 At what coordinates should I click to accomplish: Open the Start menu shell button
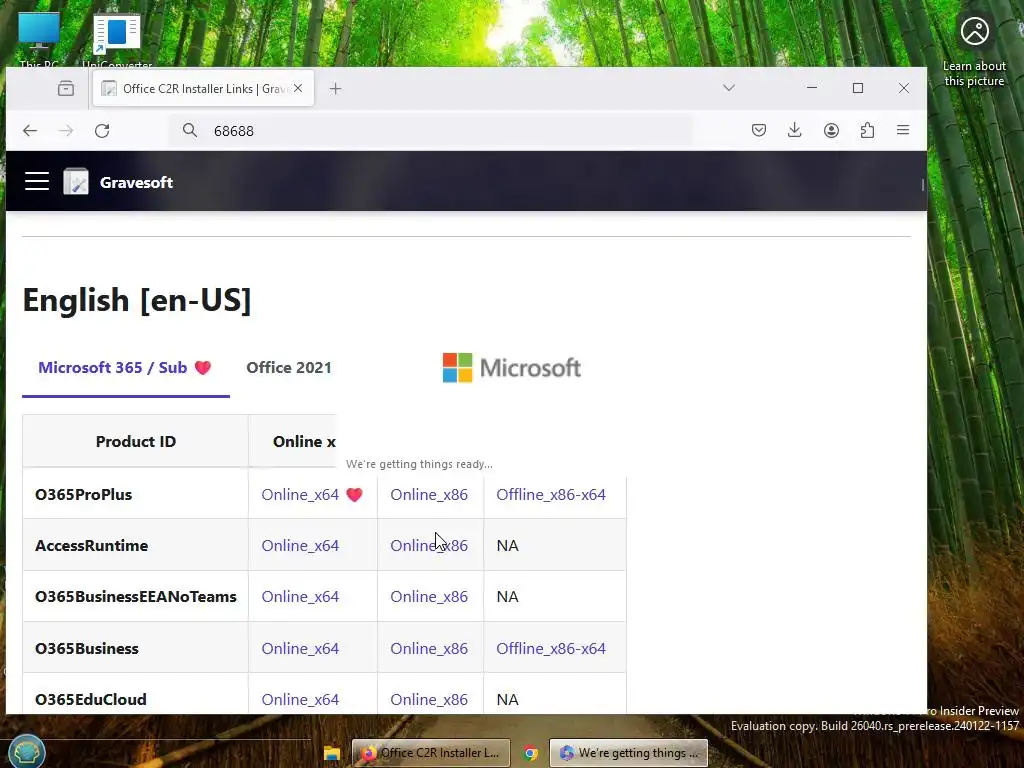tap(26, 752)
